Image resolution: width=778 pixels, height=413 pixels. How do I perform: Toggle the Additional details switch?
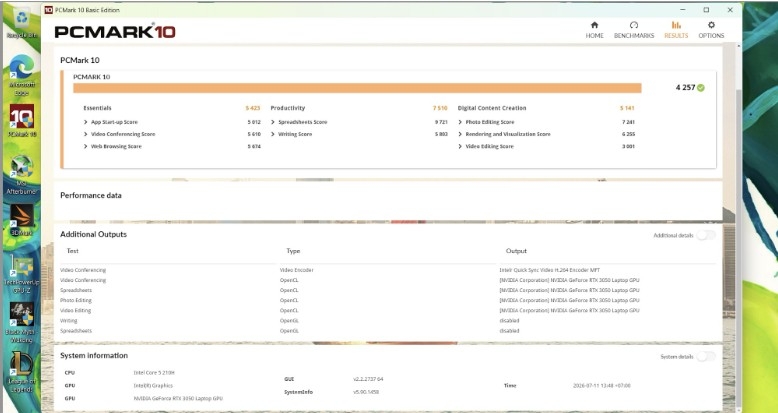pos(706,235)
